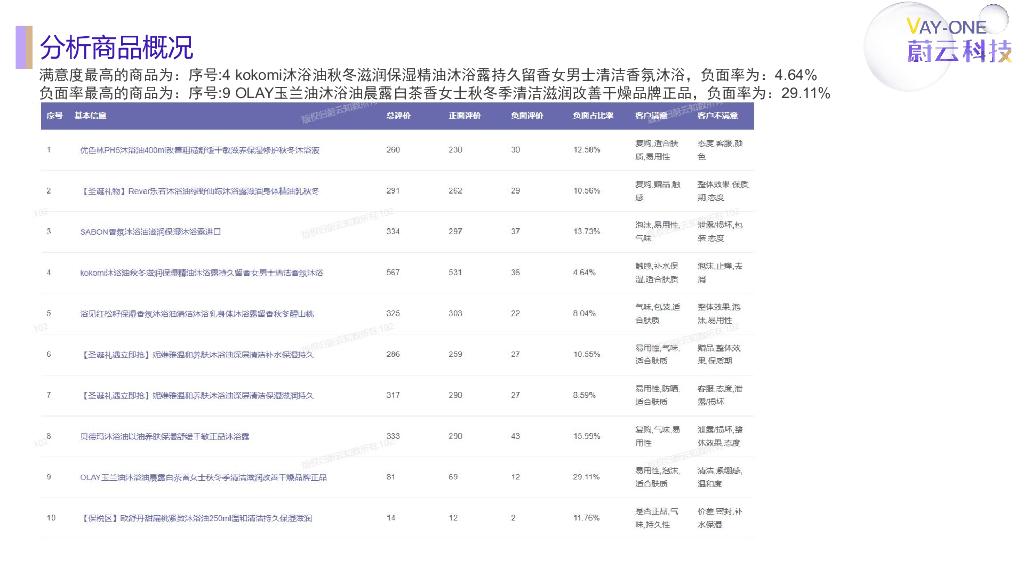1024x576 pixels.
Task: Click row 7 客户满意 cell
Action: point(658,396)
